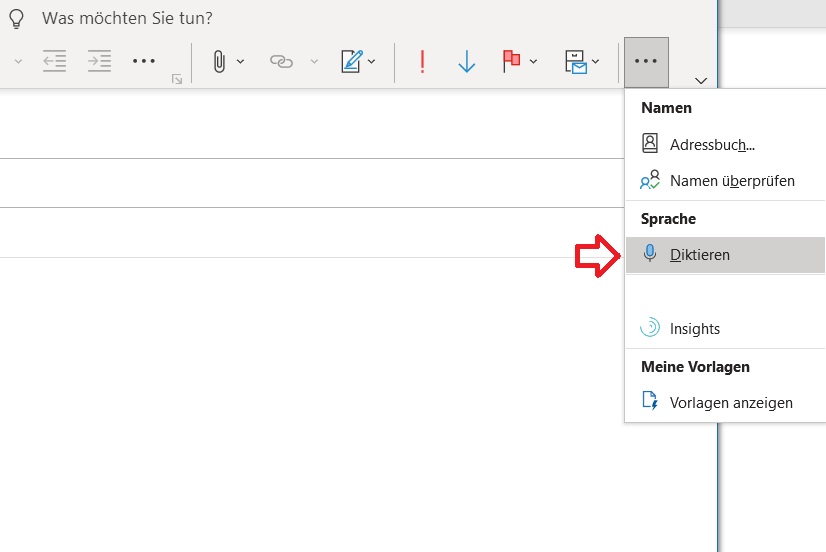Click the microphone icon next to Diktieren

coord(650,254)
